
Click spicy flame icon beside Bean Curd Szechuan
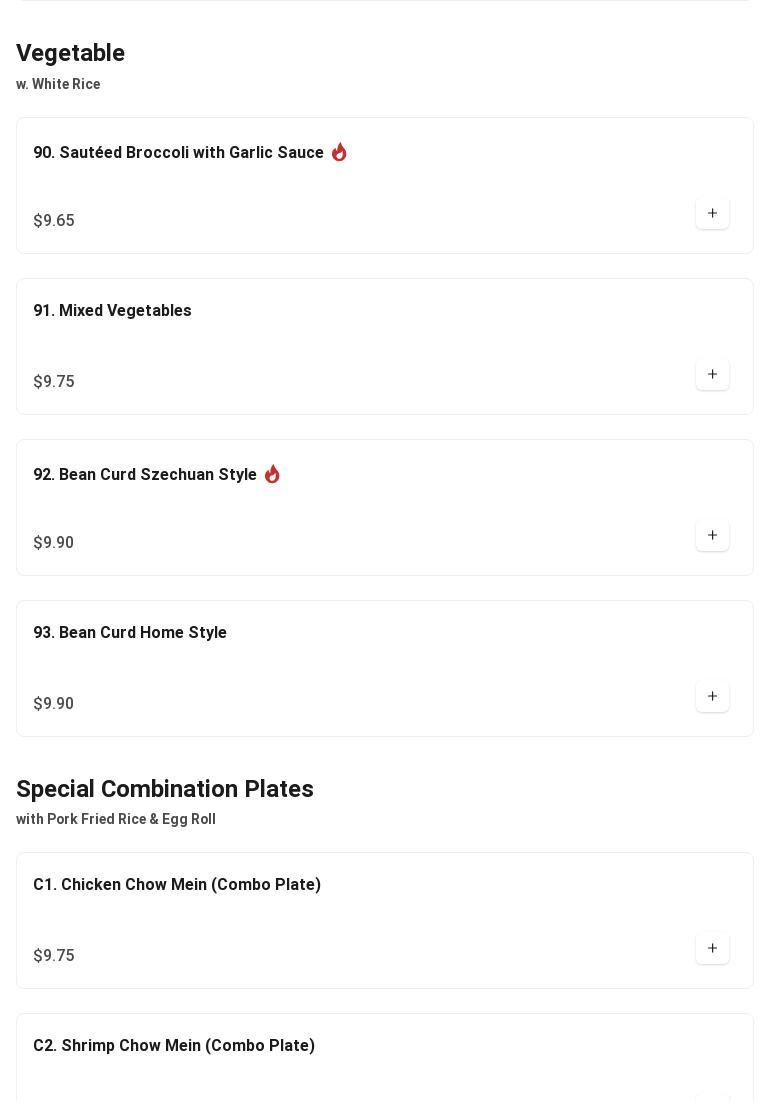272,474
